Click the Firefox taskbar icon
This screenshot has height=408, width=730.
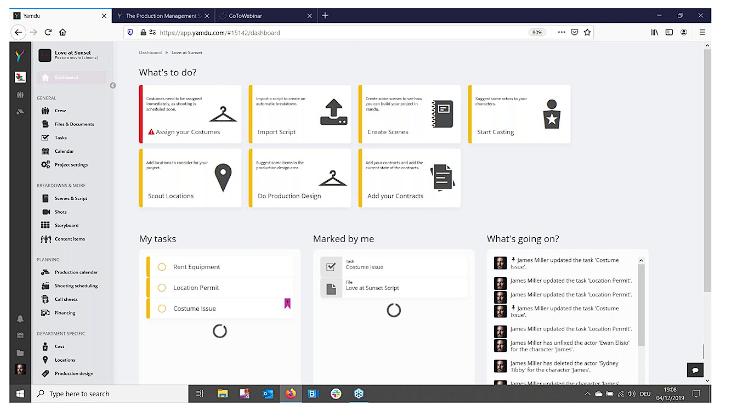(x=291, y=394)
